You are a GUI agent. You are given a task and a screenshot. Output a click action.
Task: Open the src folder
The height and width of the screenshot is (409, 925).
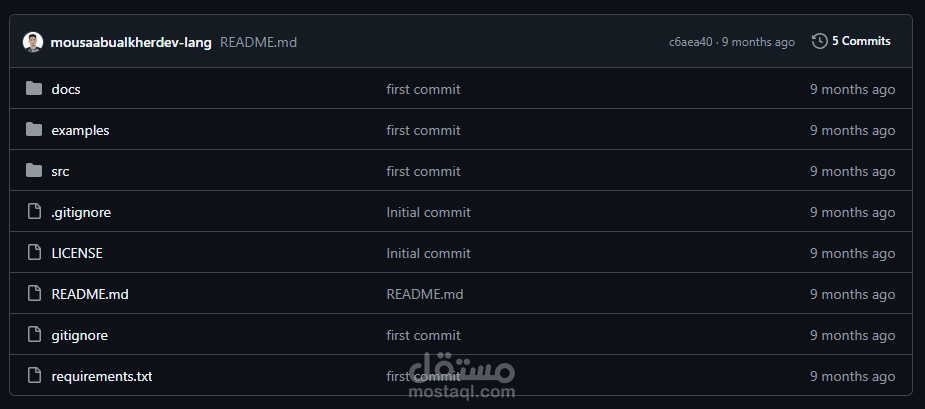tap(60, 172)
